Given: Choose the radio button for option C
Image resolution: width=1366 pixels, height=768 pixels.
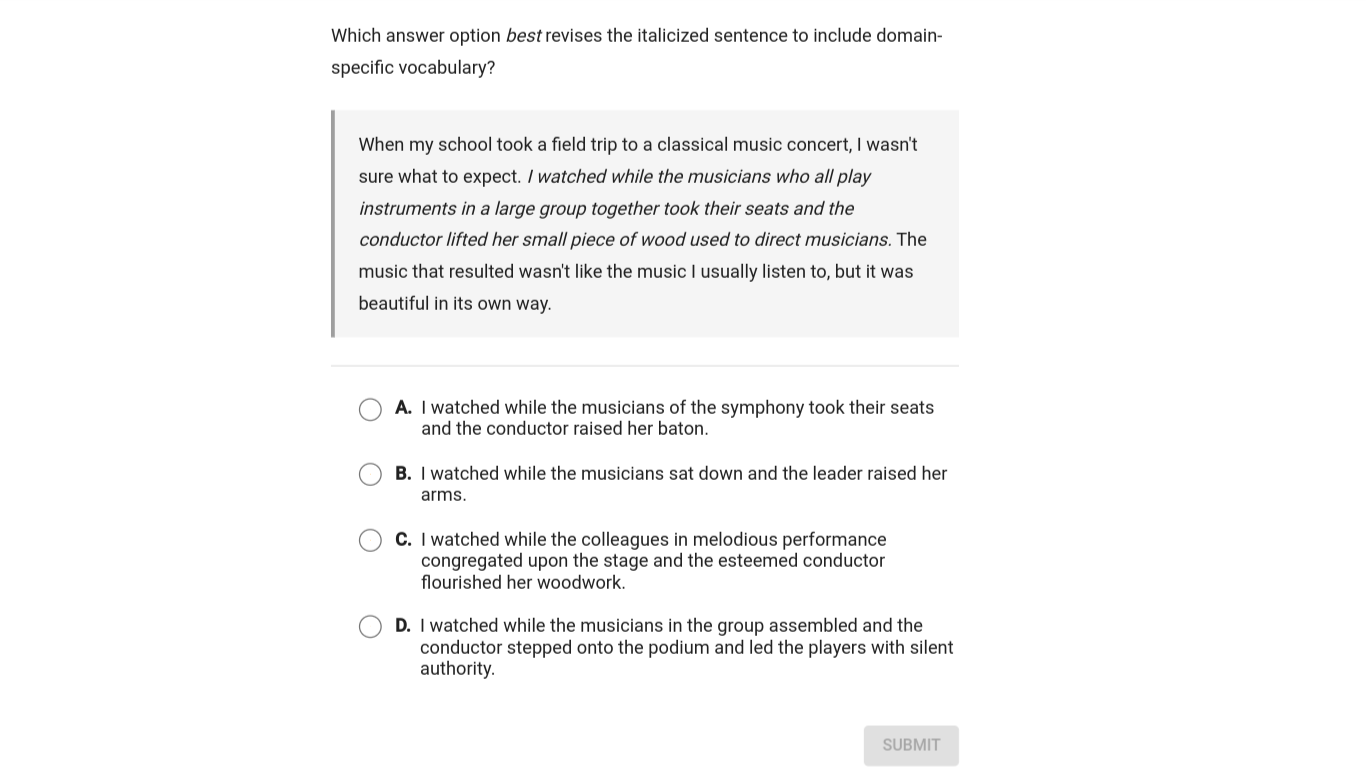Looking at the screenshot, I should coord(370,540).
